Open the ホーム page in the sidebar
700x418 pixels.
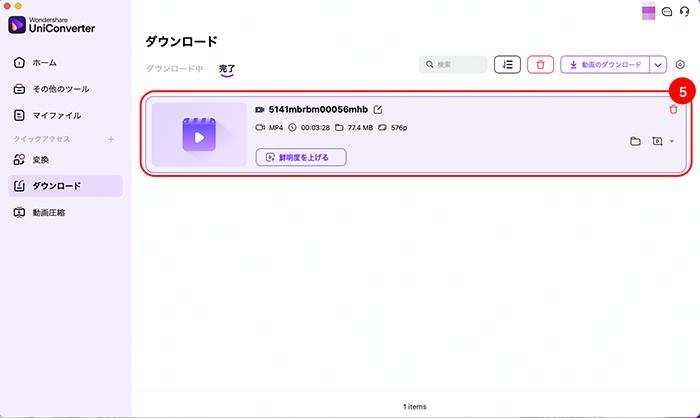tap(35, 63)
